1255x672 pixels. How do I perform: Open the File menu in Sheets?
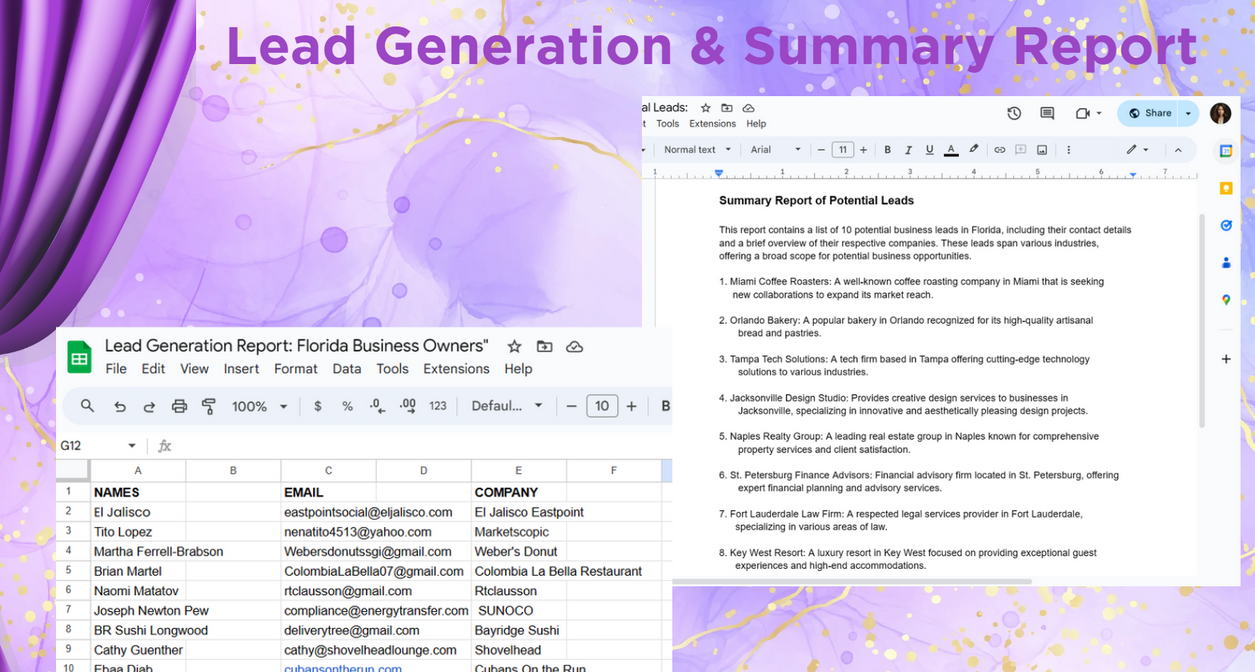pyautogui.click(x=116, y=369)
